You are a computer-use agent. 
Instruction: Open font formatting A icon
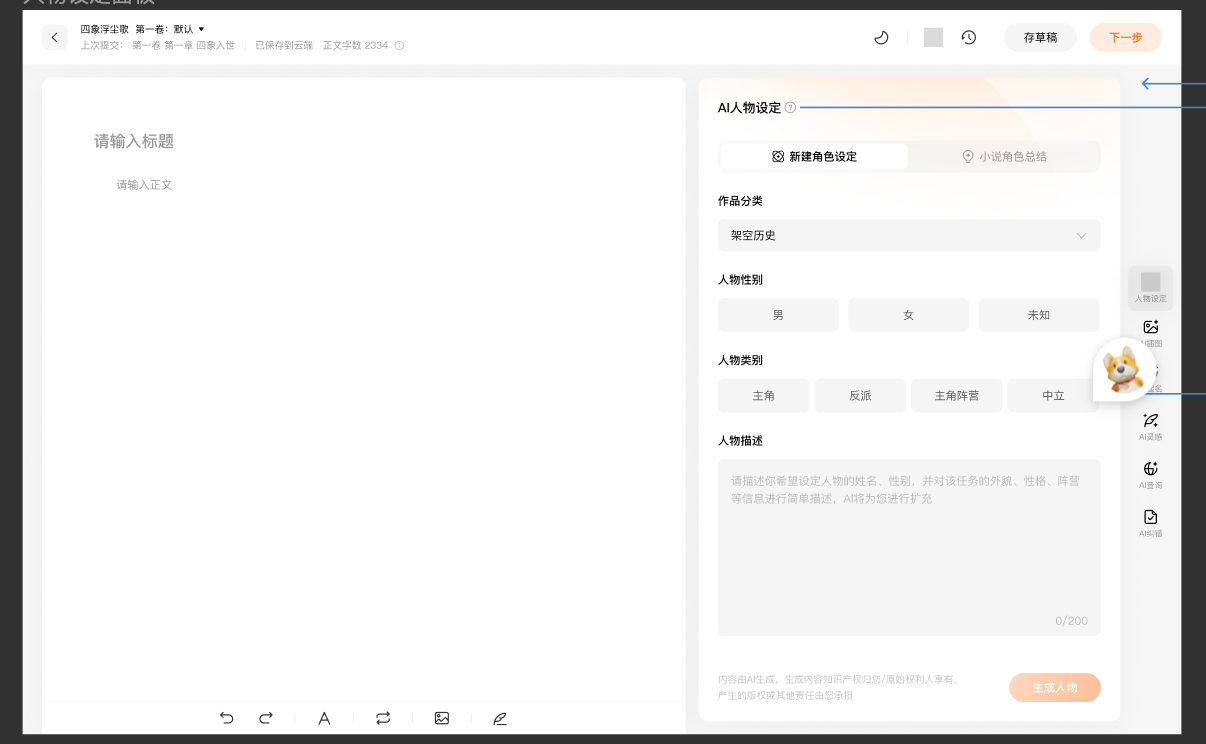(324, 718)
